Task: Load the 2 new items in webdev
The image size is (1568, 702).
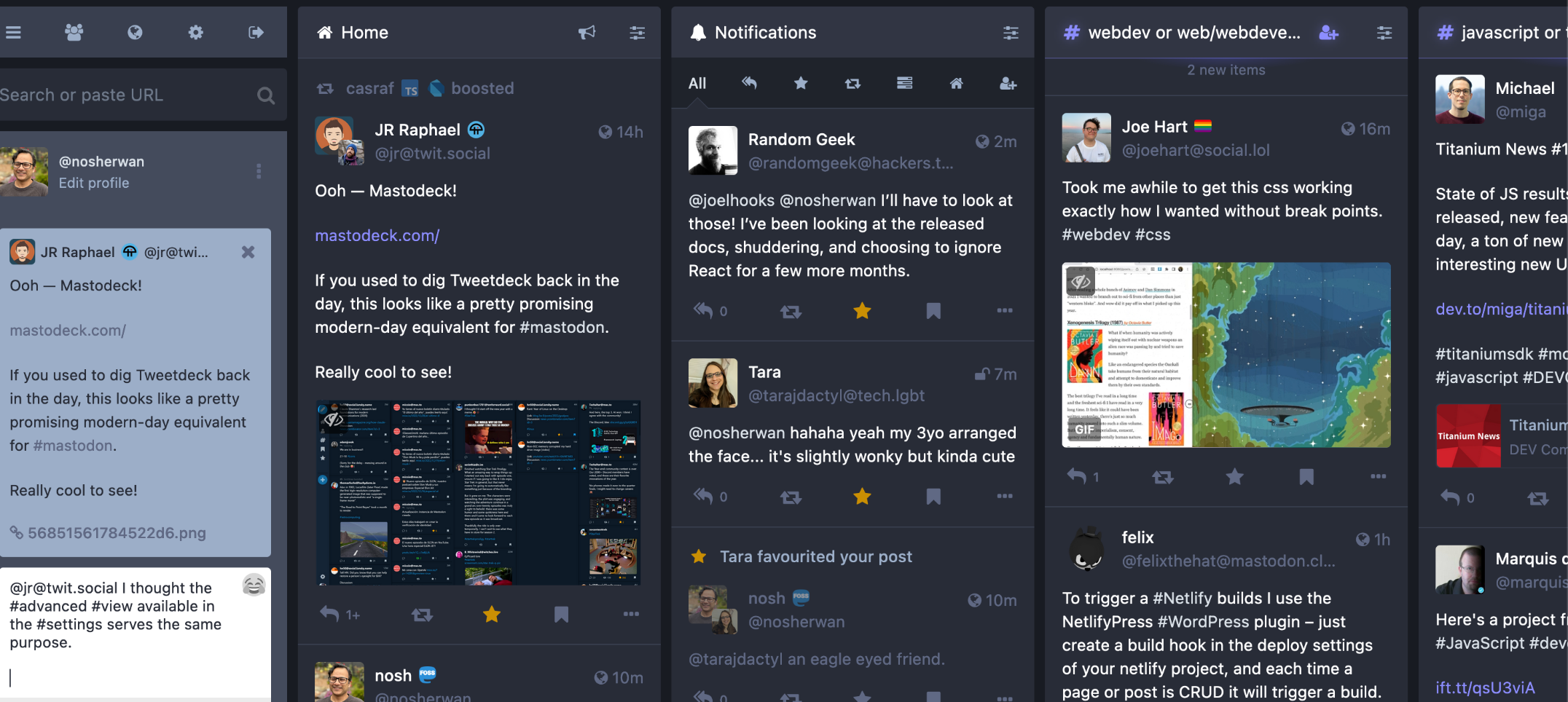Action: 1226,70
